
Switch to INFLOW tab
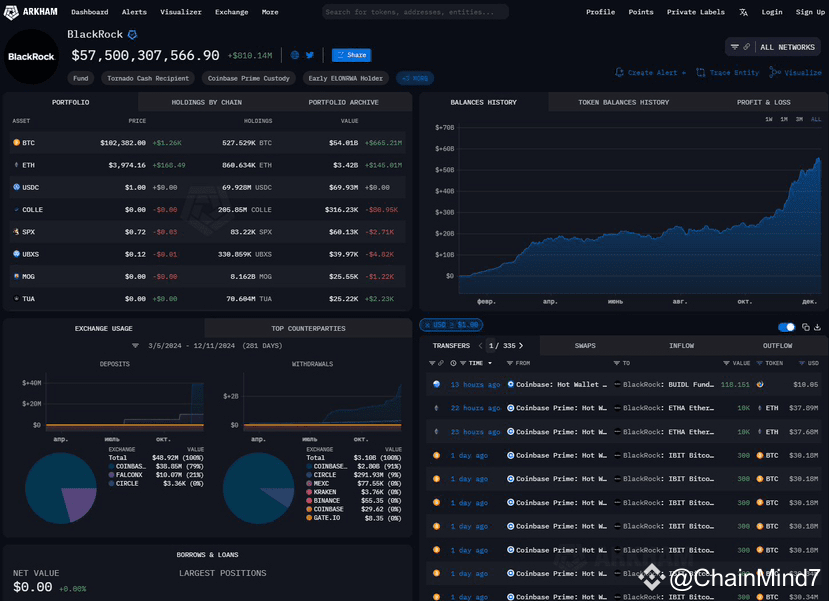tap(681, 346)
